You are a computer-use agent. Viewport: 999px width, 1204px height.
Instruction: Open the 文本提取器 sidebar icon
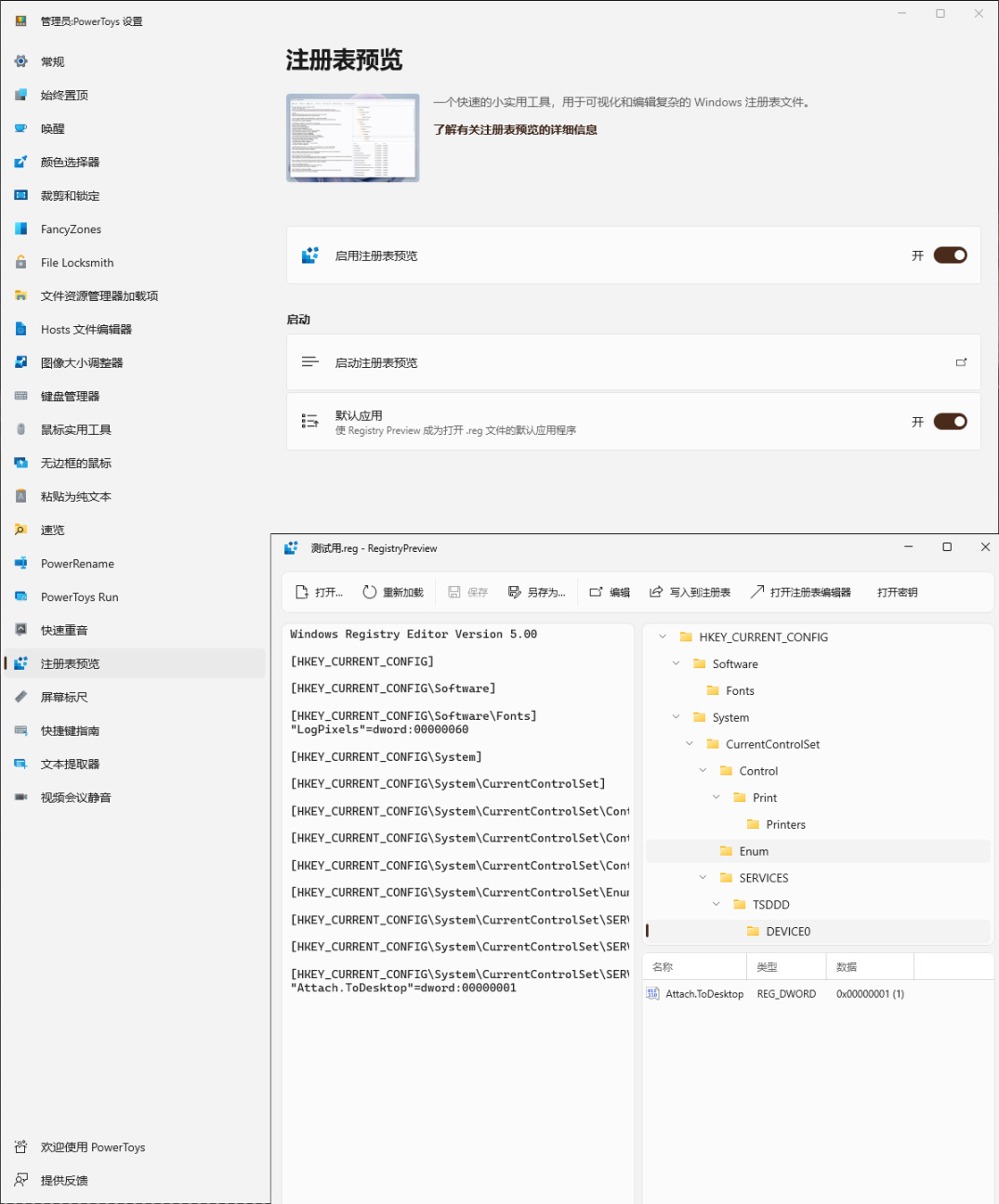click(x=20, y=764)
